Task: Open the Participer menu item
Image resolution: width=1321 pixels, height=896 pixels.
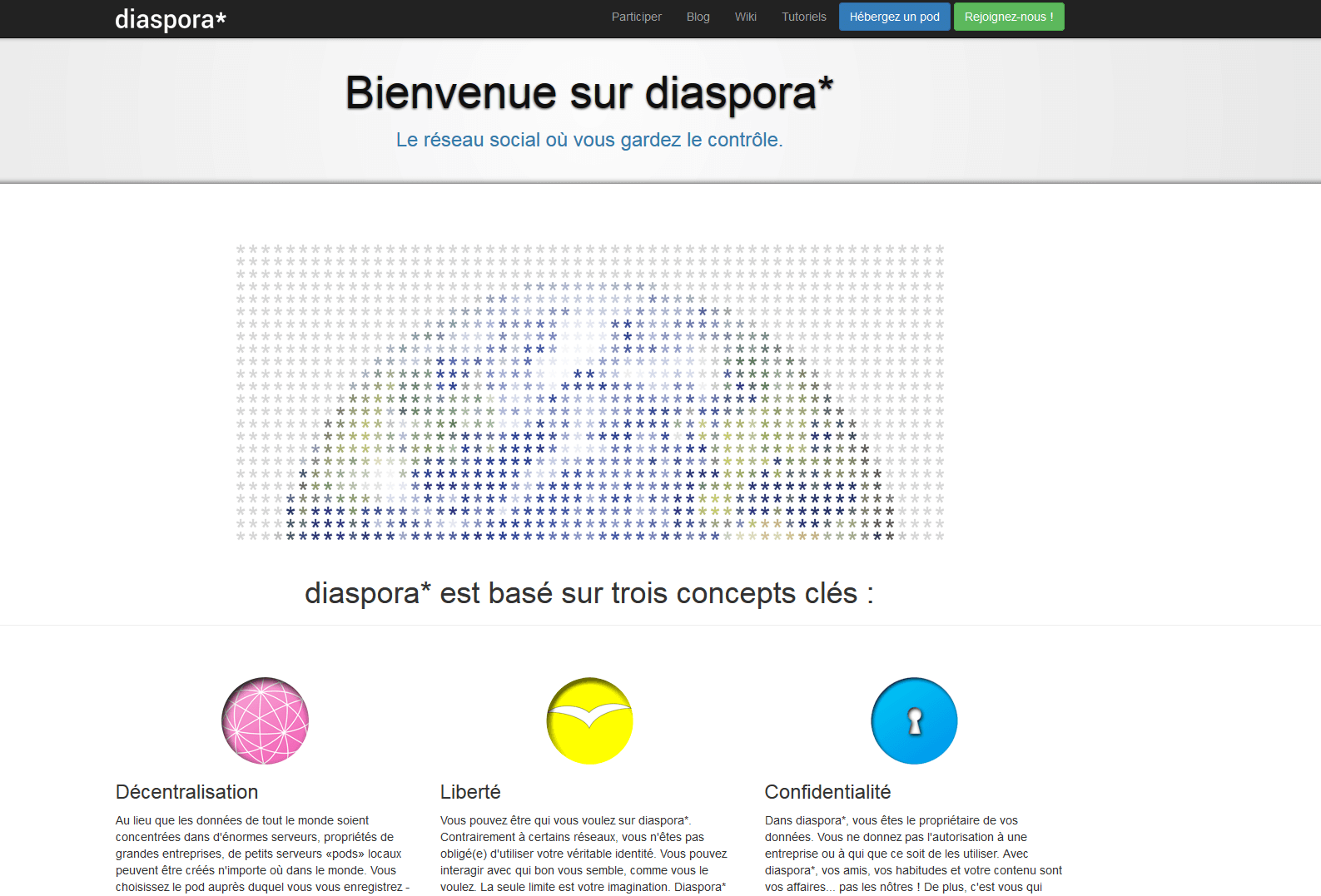Action: click(x=636, y=17)
